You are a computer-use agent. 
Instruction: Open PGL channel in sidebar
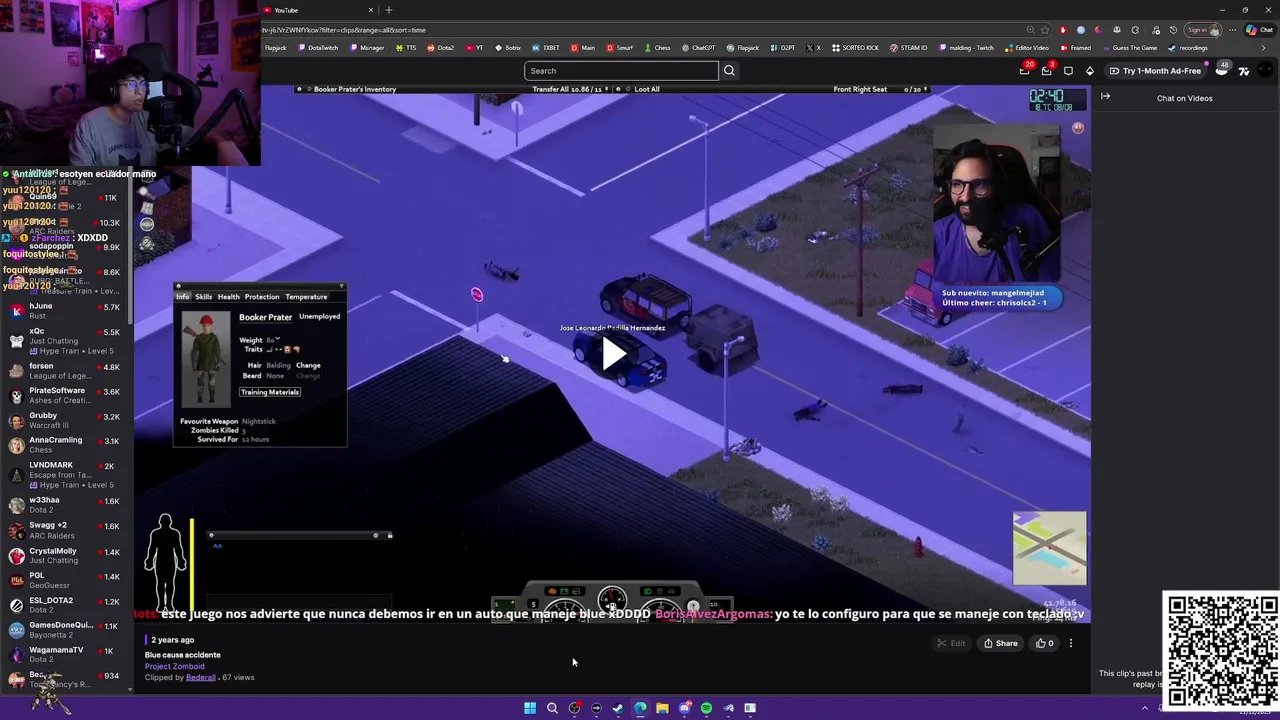pos(66,580)
